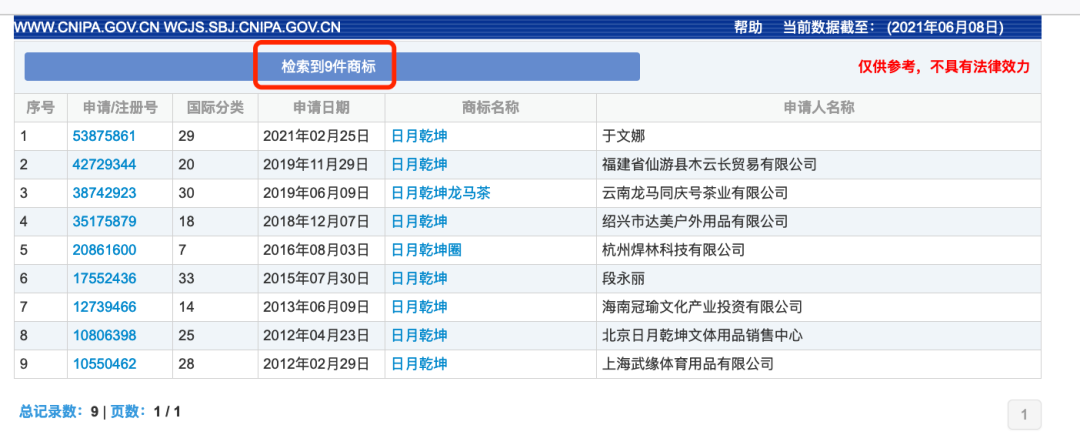Open 日月乾坤 trademark dated 2013年06月09日
Screen dimensions: 1080x445
point(419,307)
